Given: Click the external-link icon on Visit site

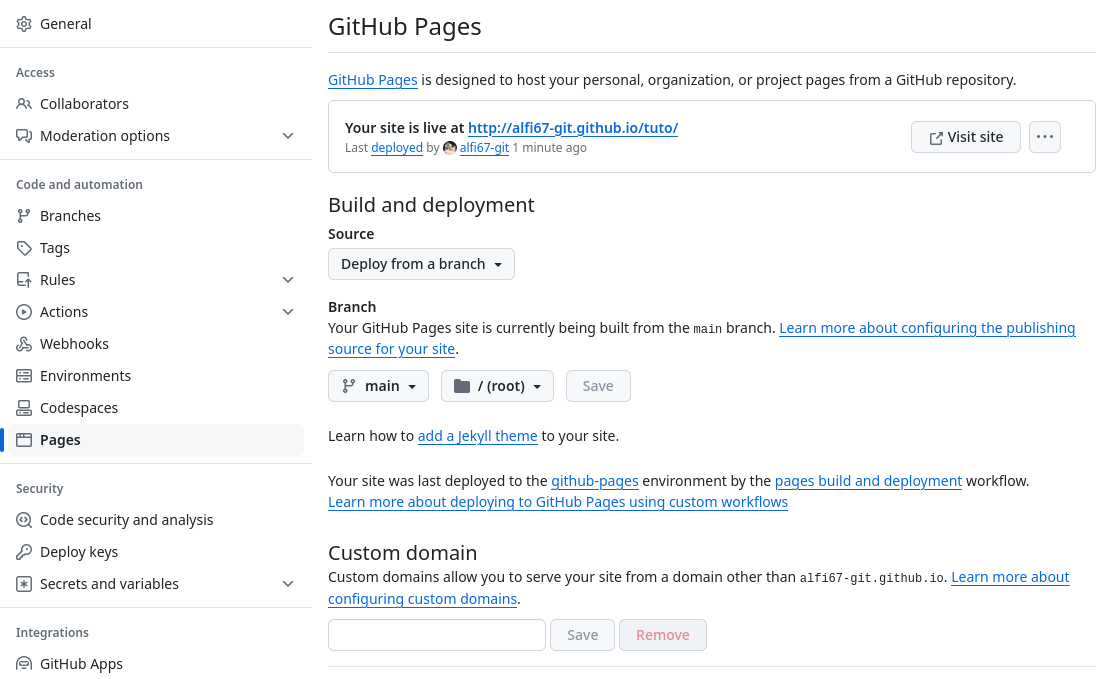Looking at the screenshot, I should pyautogui.click(x=936, y=138).
